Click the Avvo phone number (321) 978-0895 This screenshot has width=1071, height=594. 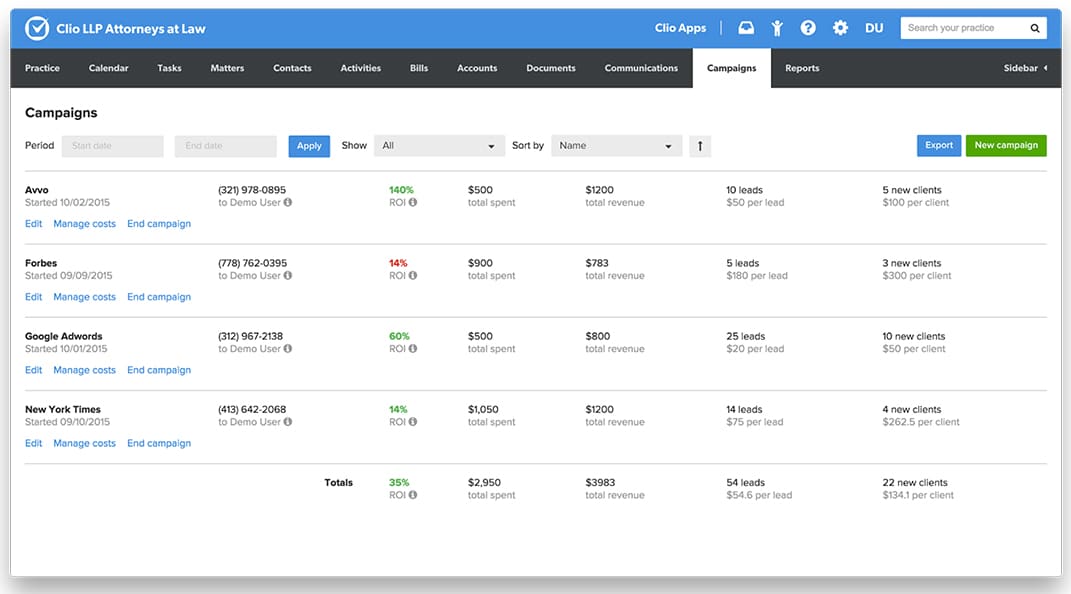pyautogui.click(x=252, y=190)
